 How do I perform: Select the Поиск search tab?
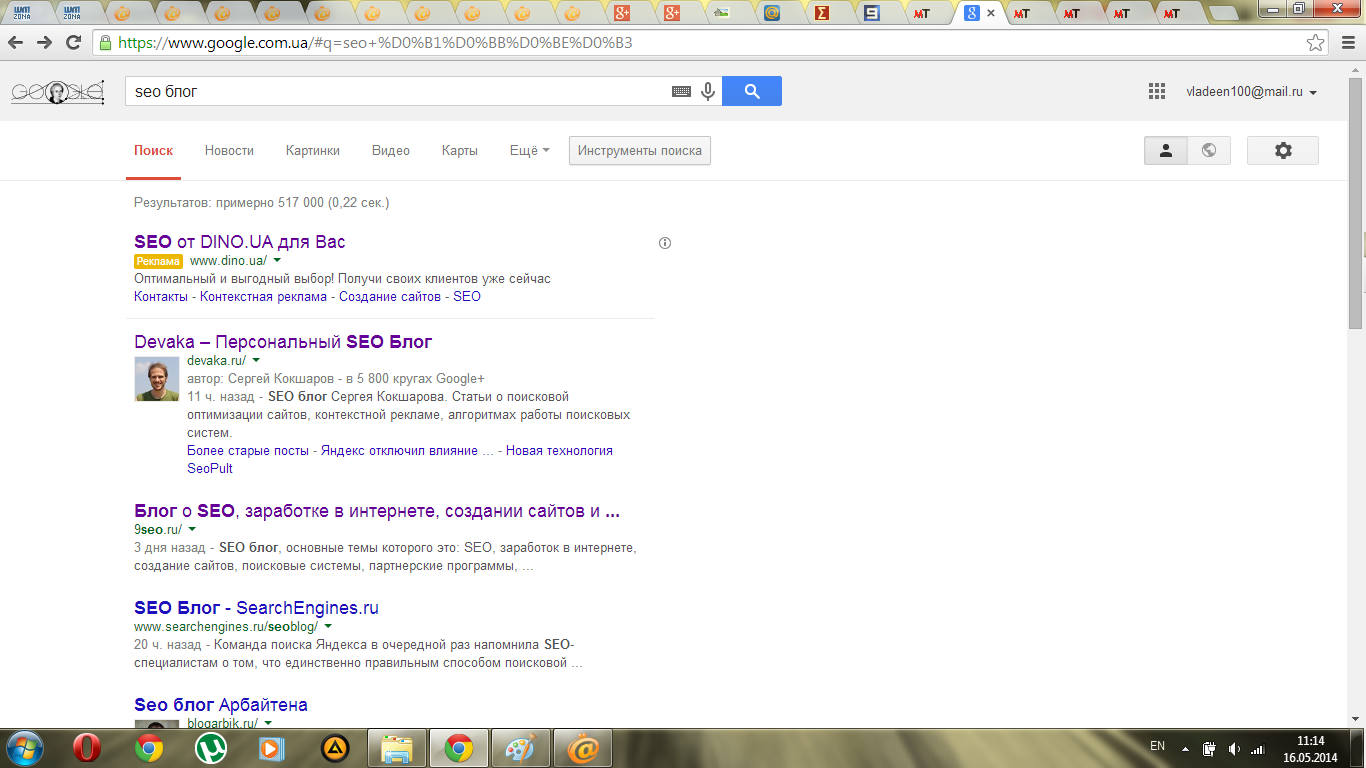tap(154, 150)
